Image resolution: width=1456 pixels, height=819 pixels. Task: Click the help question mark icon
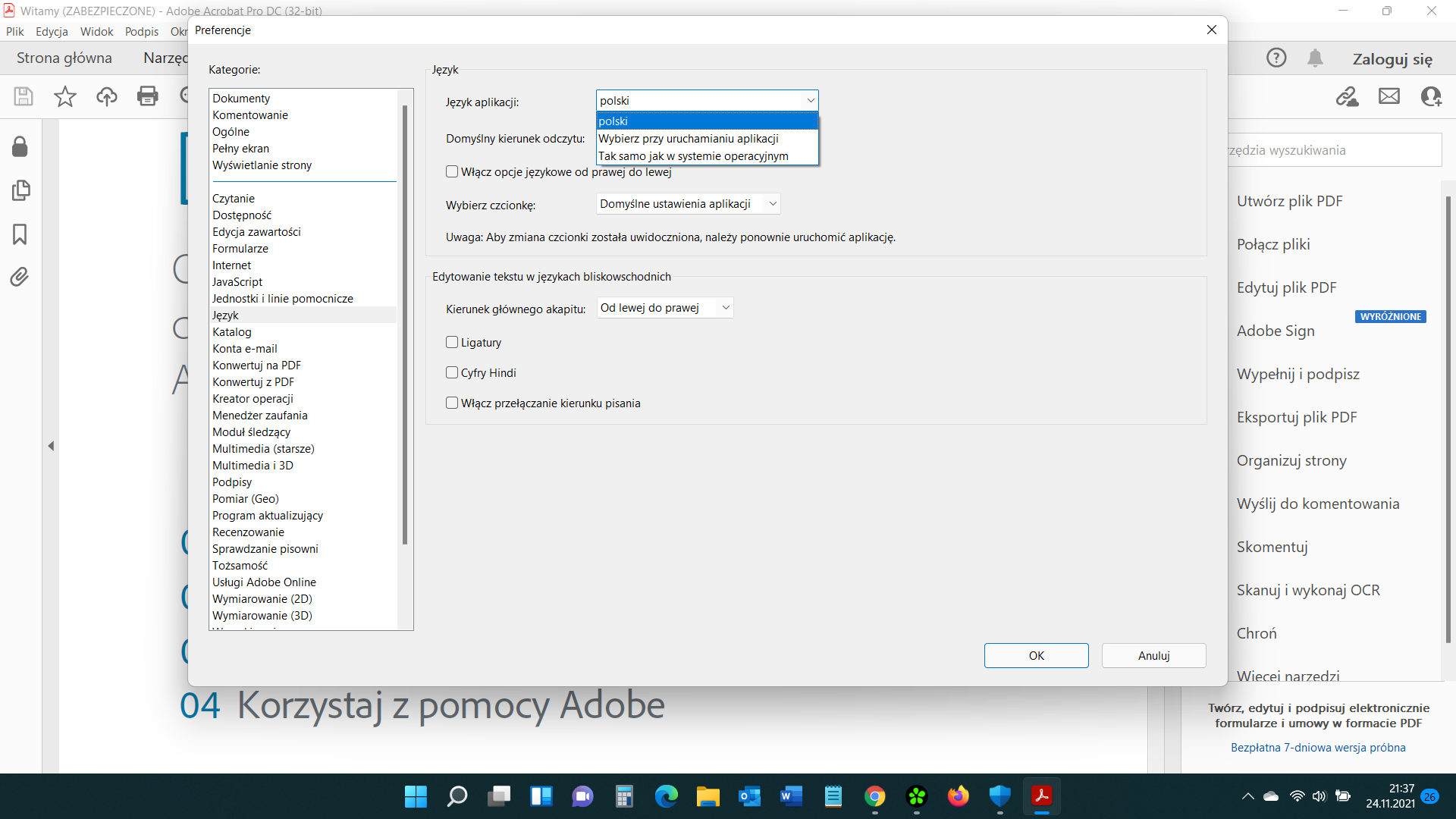click(x=1276, y=58)
